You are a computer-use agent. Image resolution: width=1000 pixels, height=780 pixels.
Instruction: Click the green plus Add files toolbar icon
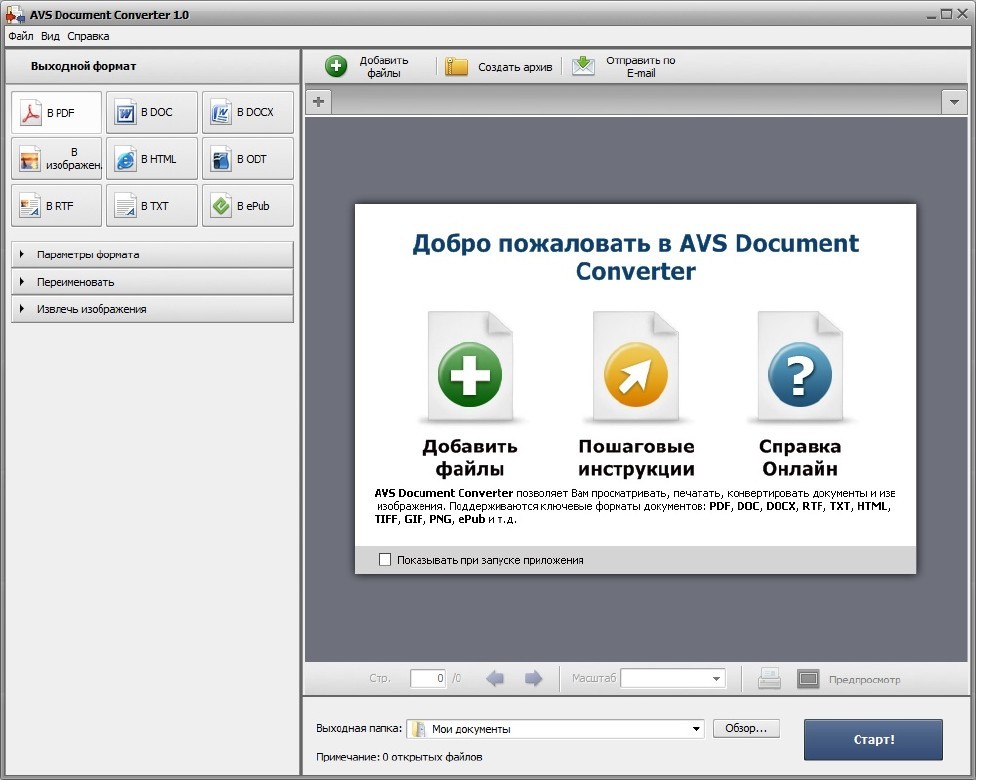[x=336, y=66]
